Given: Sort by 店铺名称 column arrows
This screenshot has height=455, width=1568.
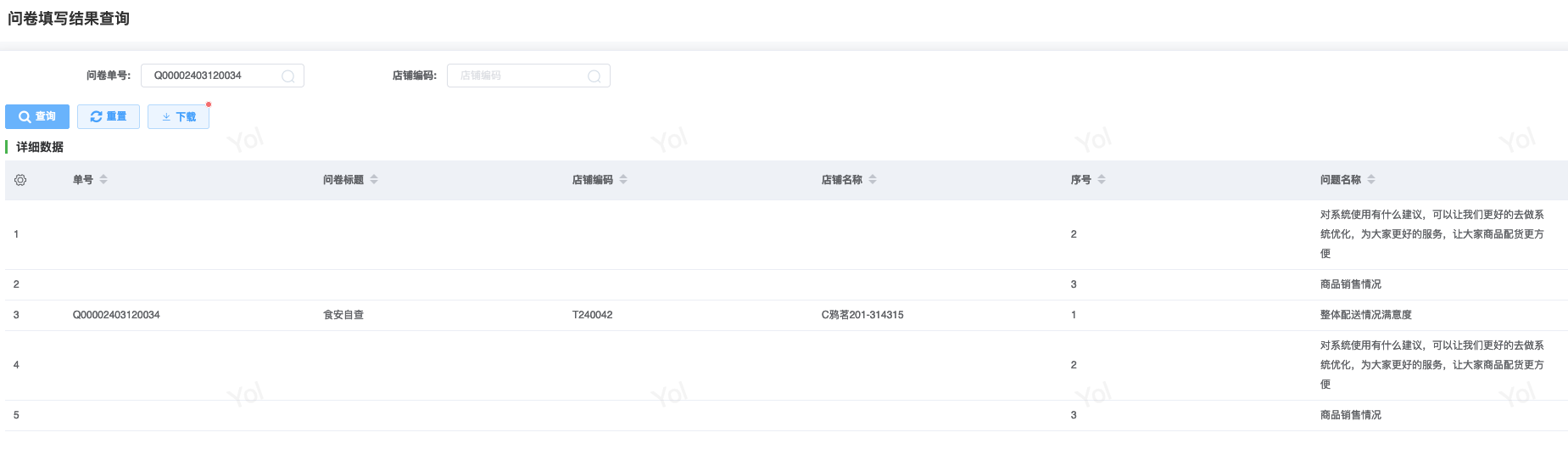Looking at the screenshot, I should tap(873, 180).
